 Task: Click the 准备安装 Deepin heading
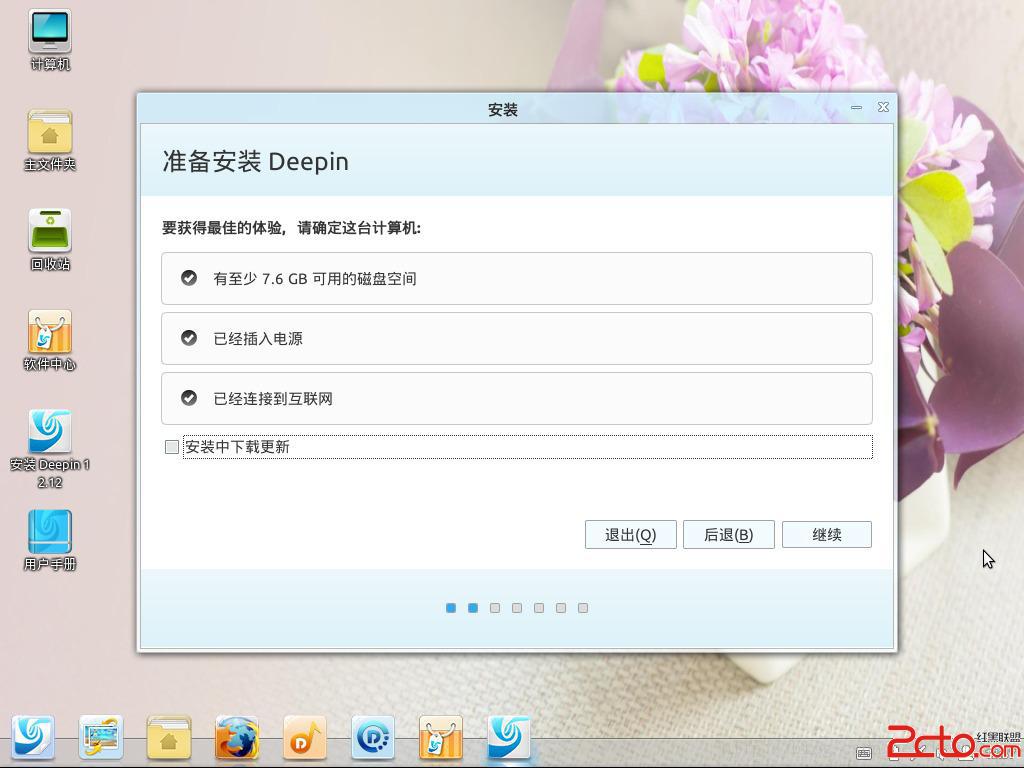point(255,161)
